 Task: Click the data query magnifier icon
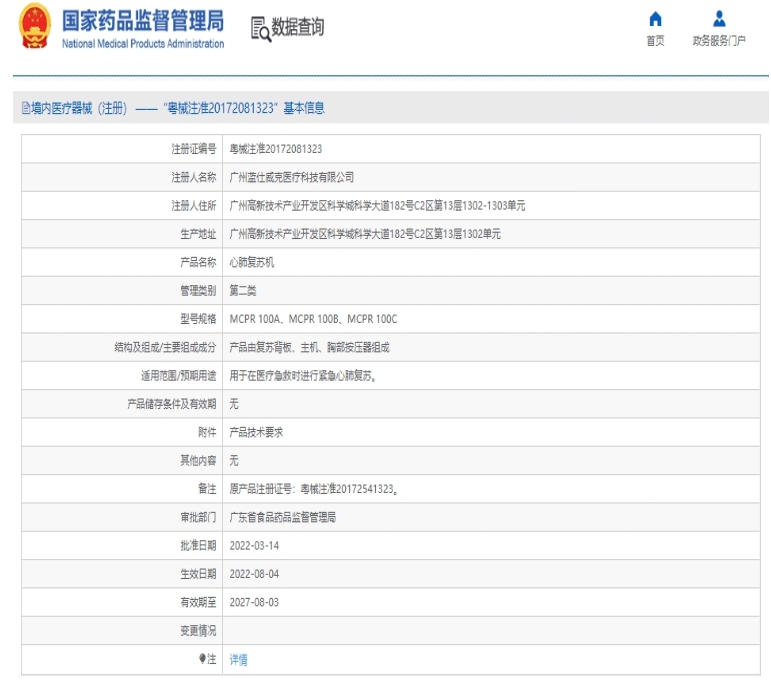[259, 29]
